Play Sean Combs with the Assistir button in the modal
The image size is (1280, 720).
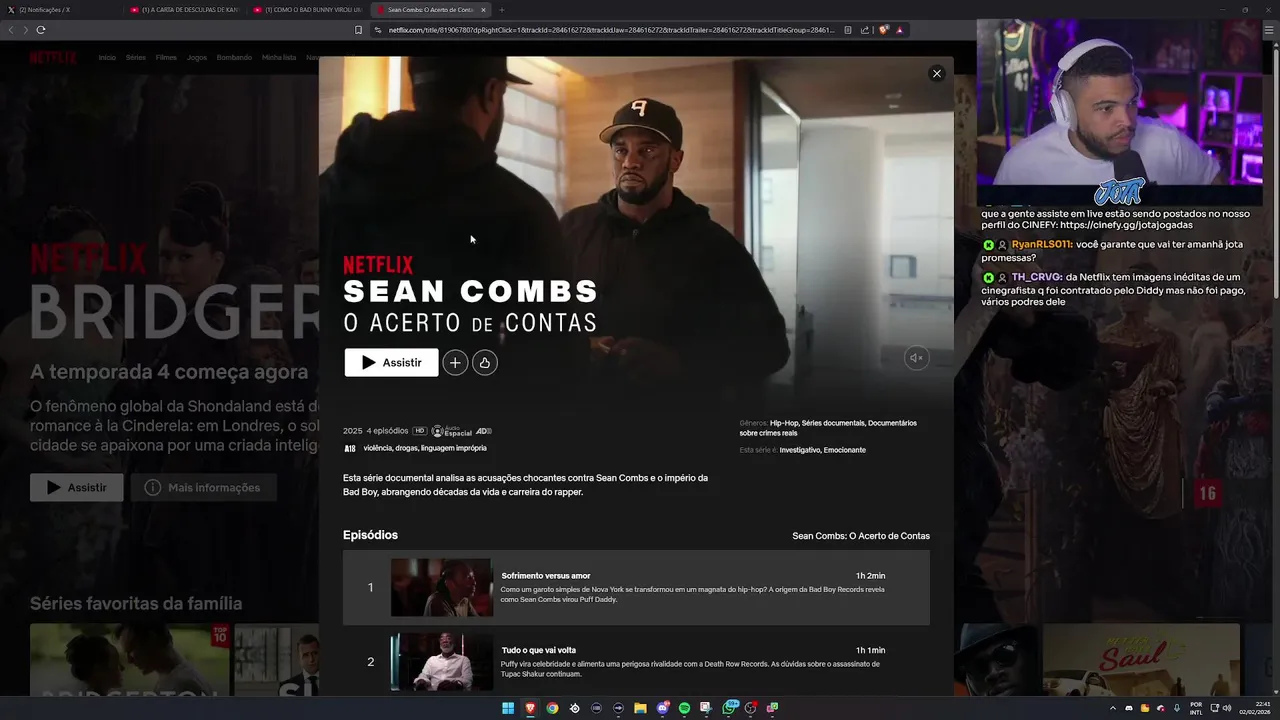pos(391,362)
